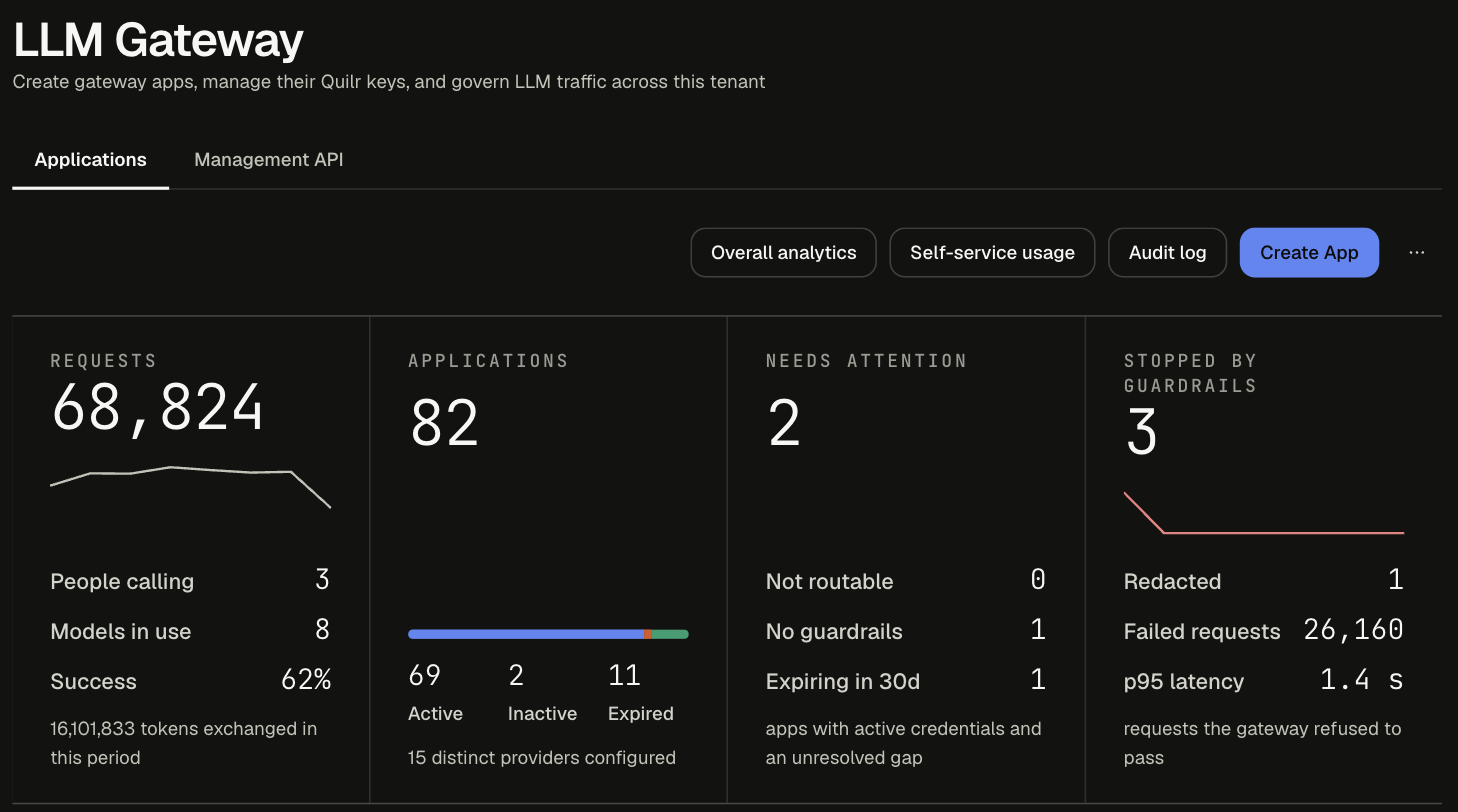Click the apps with active credentials note
This screenshot has width=1458, height=812.
[904, 743]
